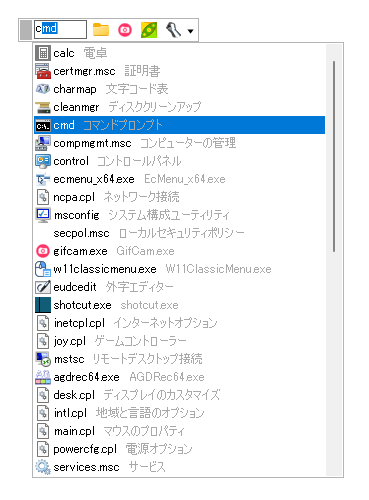
Task: Select the calc 電卓 entry text
Action: pos(80,53)
